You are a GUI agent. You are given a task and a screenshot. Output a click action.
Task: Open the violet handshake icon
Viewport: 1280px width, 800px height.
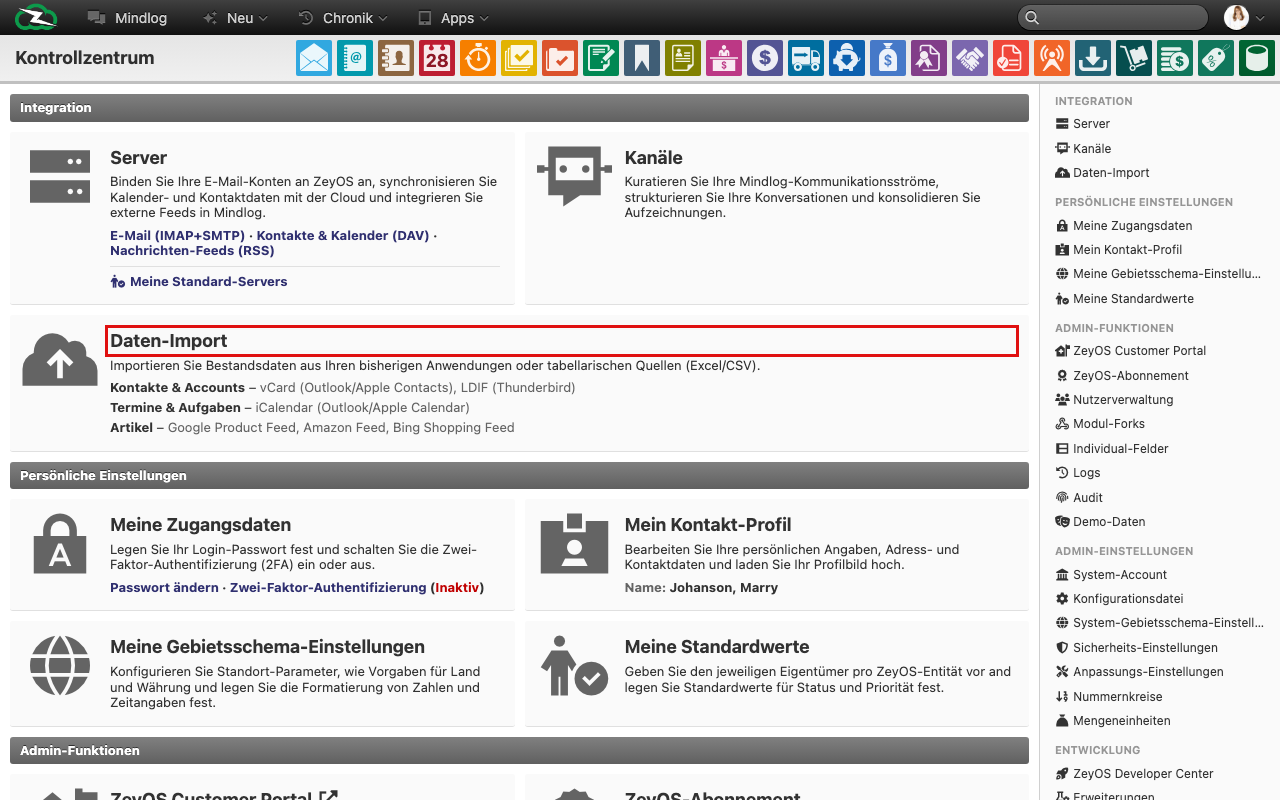tap(970, 58)
